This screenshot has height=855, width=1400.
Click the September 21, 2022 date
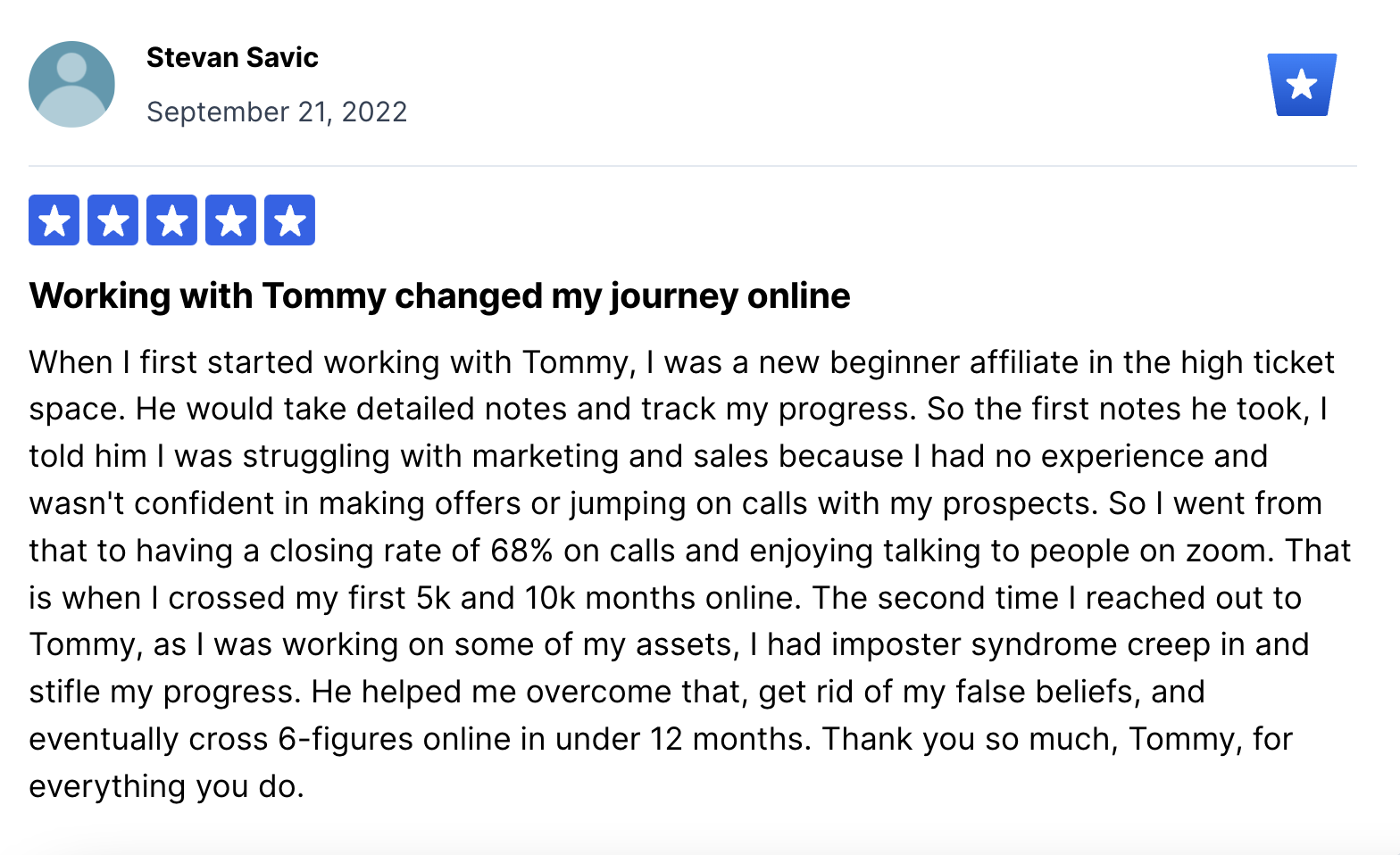[277, 112]
